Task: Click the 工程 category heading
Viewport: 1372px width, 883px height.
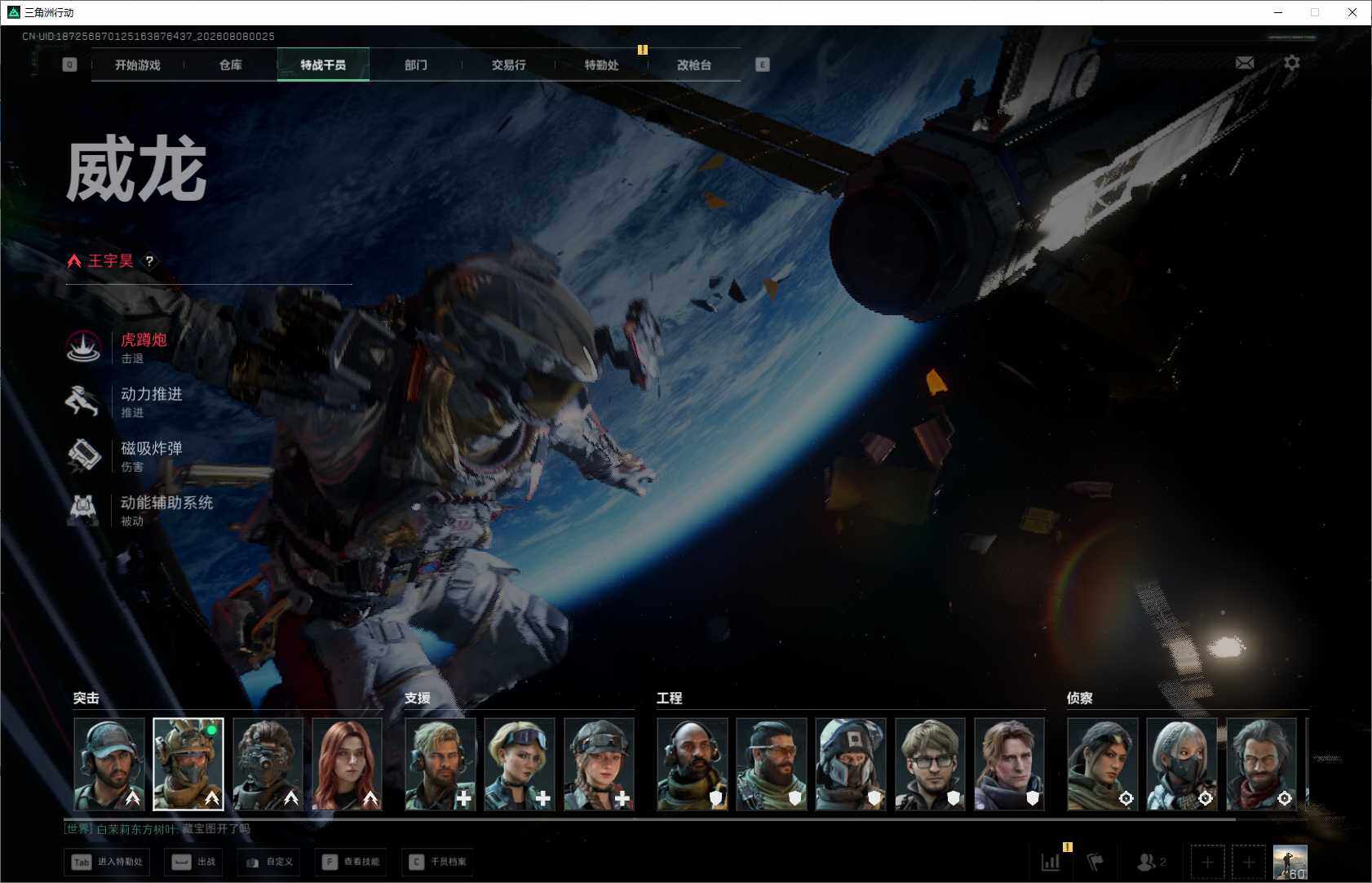Action: click(670, 699)
